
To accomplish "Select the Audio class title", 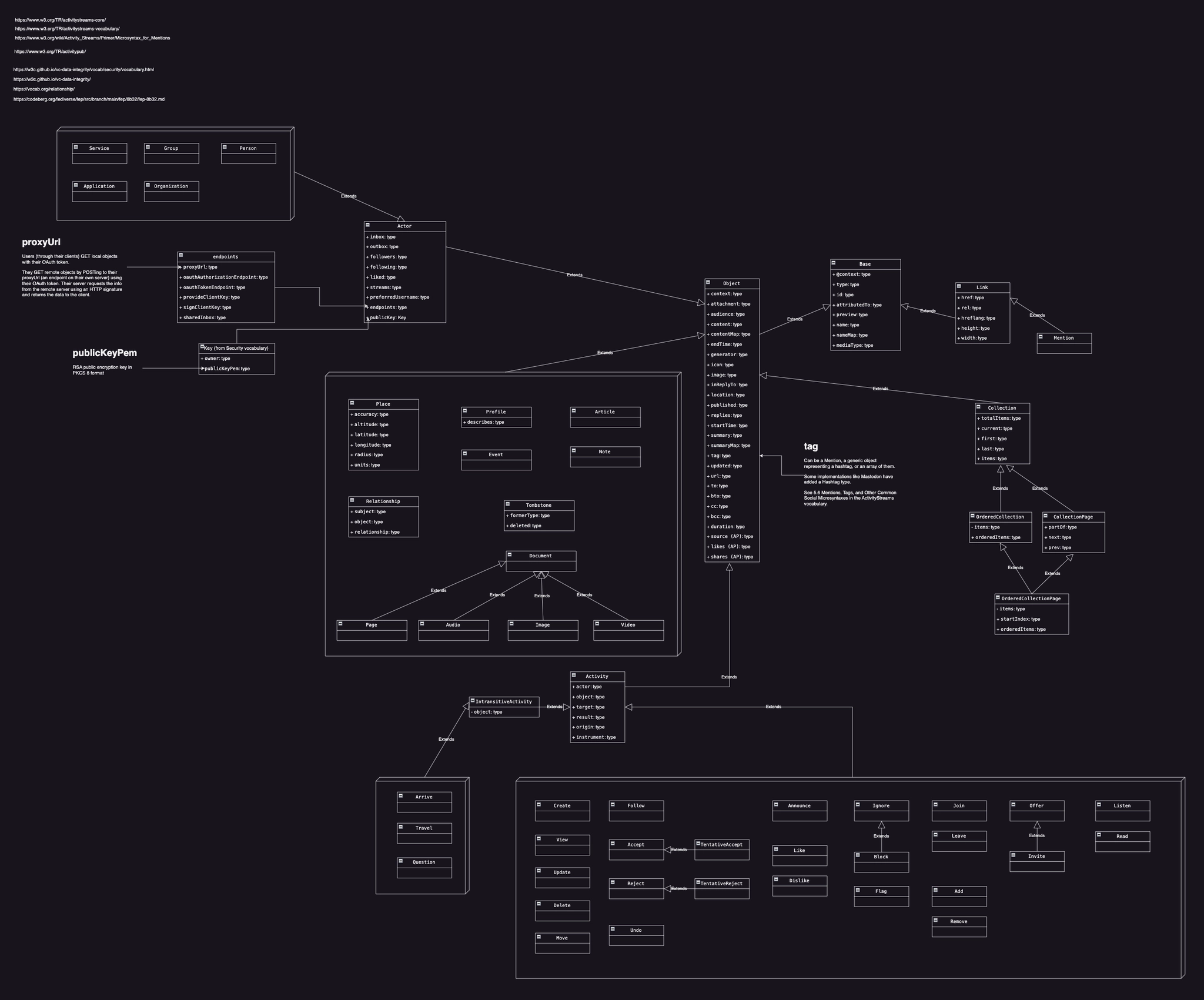I will 453,625.
